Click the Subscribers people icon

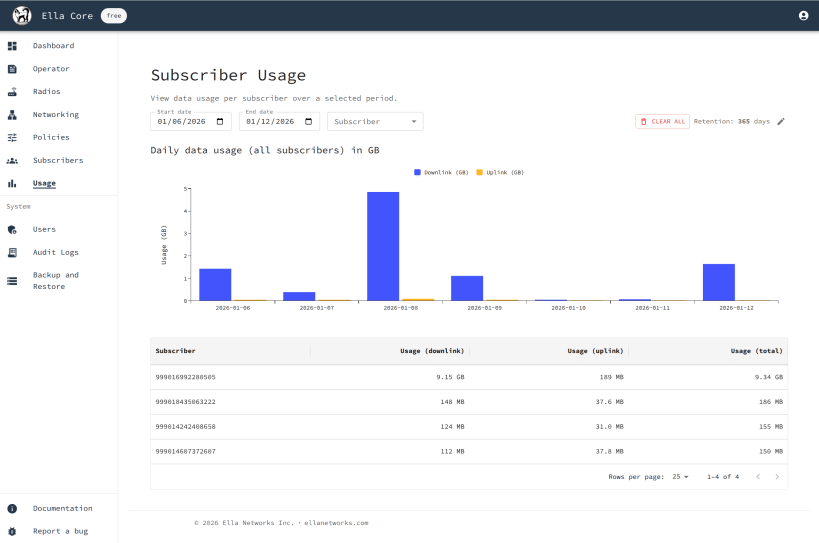pos(13,161)
